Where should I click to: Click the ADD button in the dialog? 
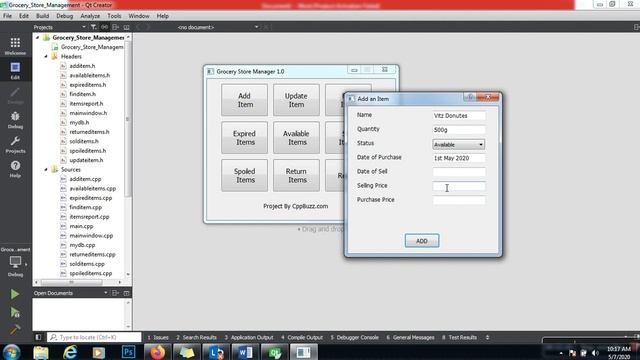(x=422, y=241)
